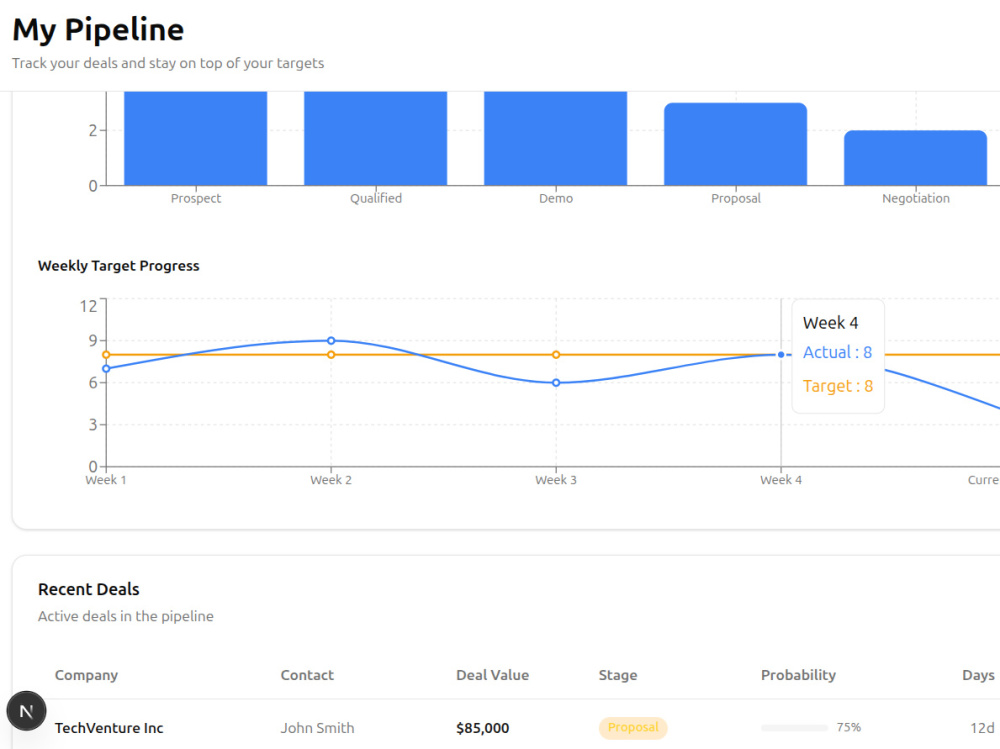1000x749 pixels.
Task: Click the Days column header
Action: click(x=978, y=675)
